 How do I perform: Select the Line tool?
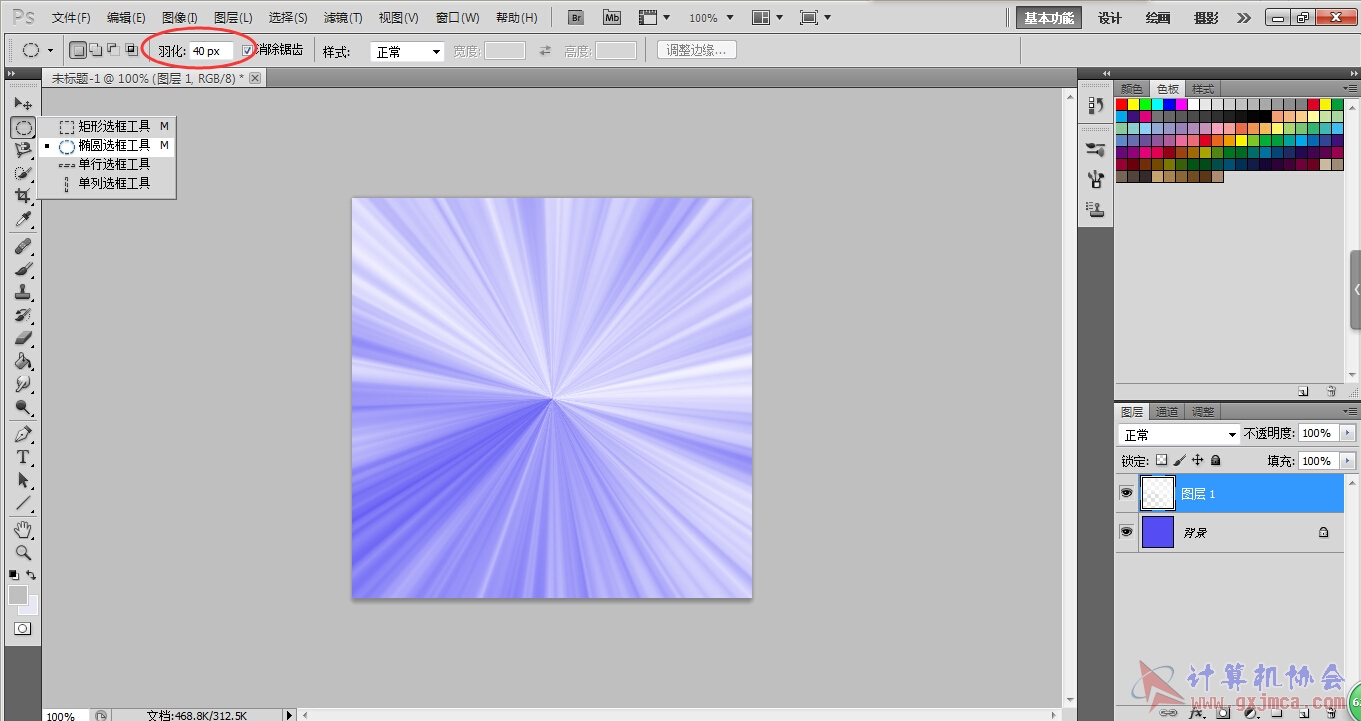[x=23, y=503]
